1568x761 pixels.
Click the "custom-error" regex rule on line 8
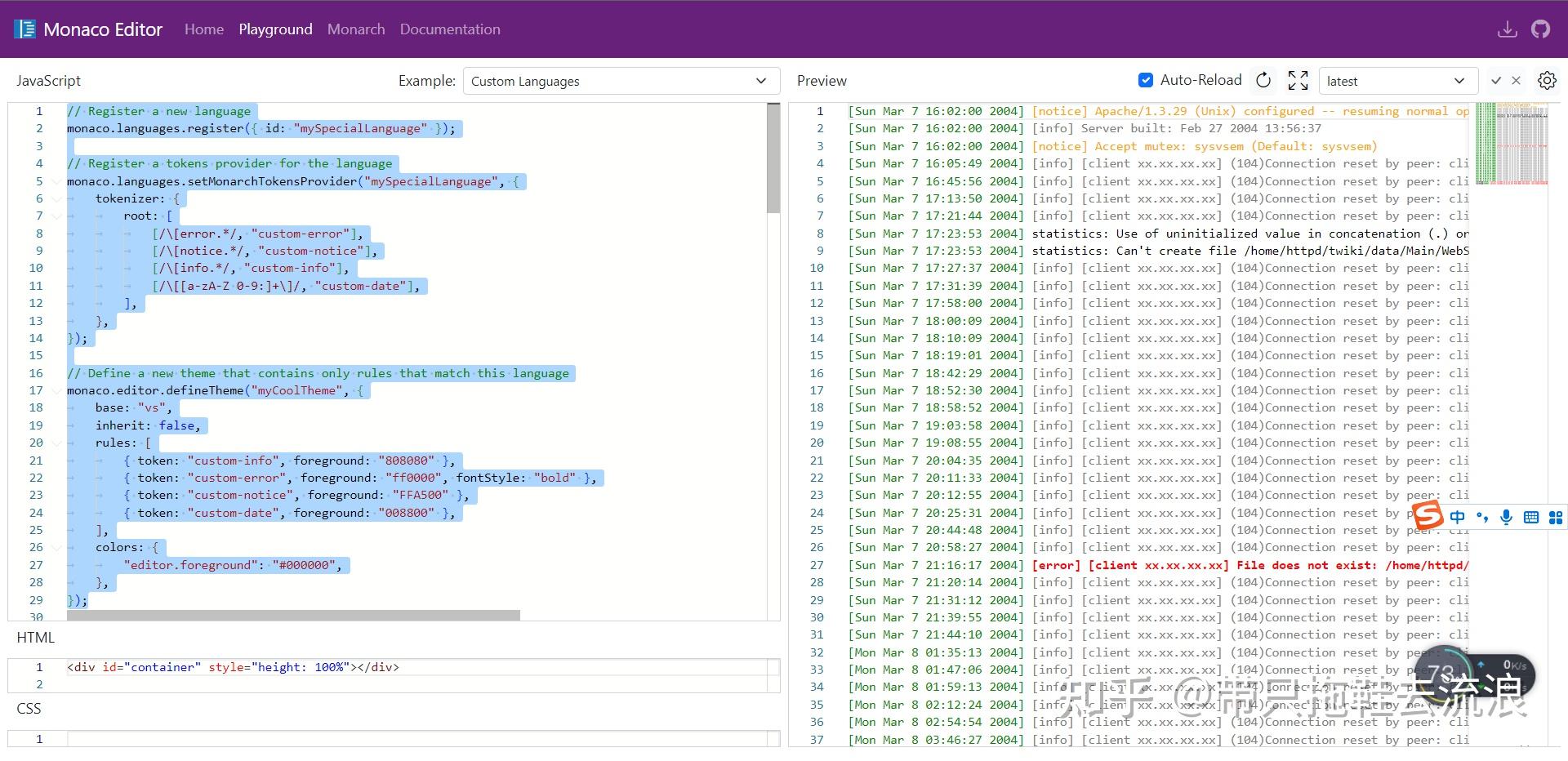coord(257,234)
